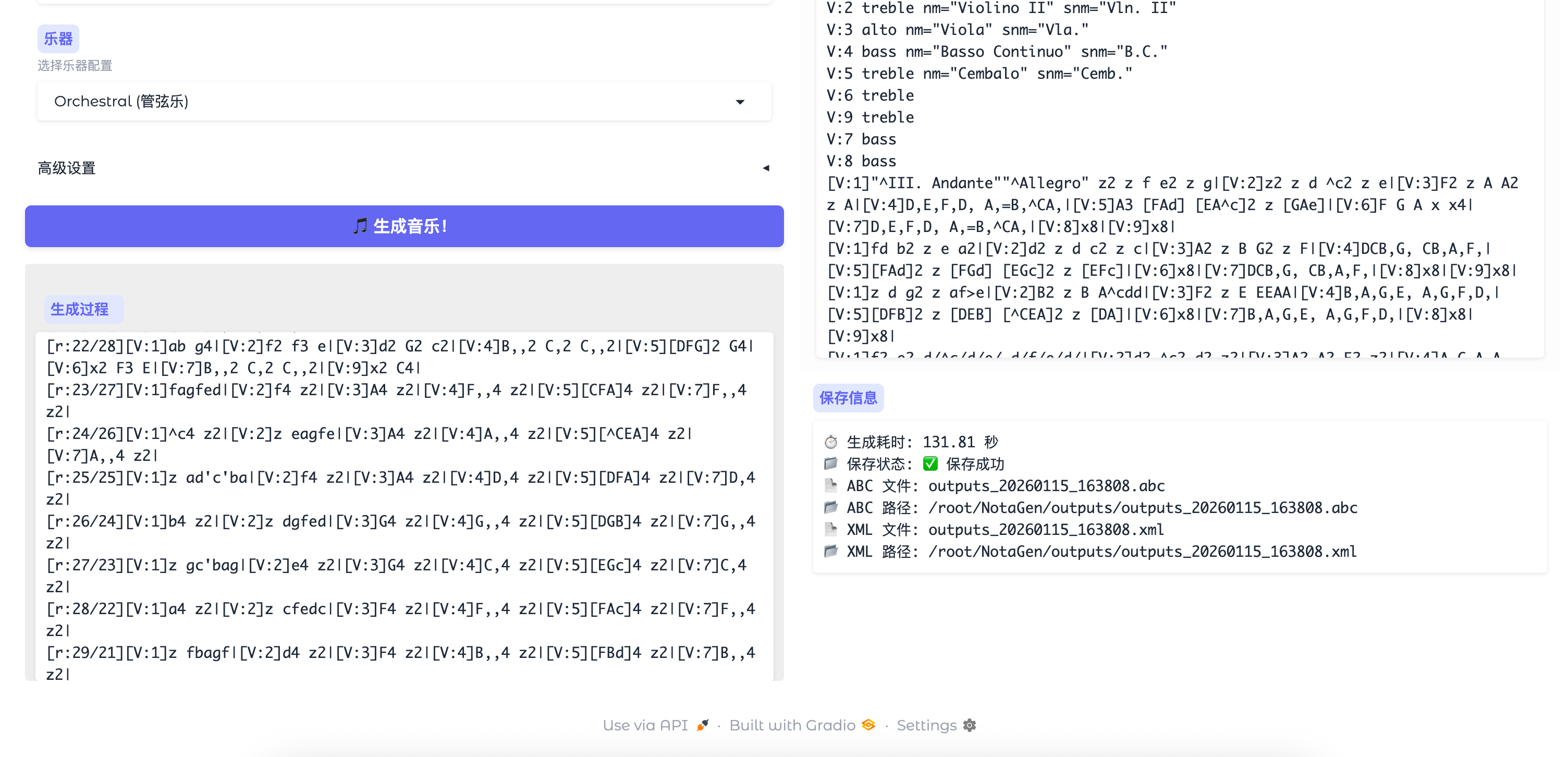1568x757 pixels.
Task: Open the Settings link in footer
Action: [926, 725]
